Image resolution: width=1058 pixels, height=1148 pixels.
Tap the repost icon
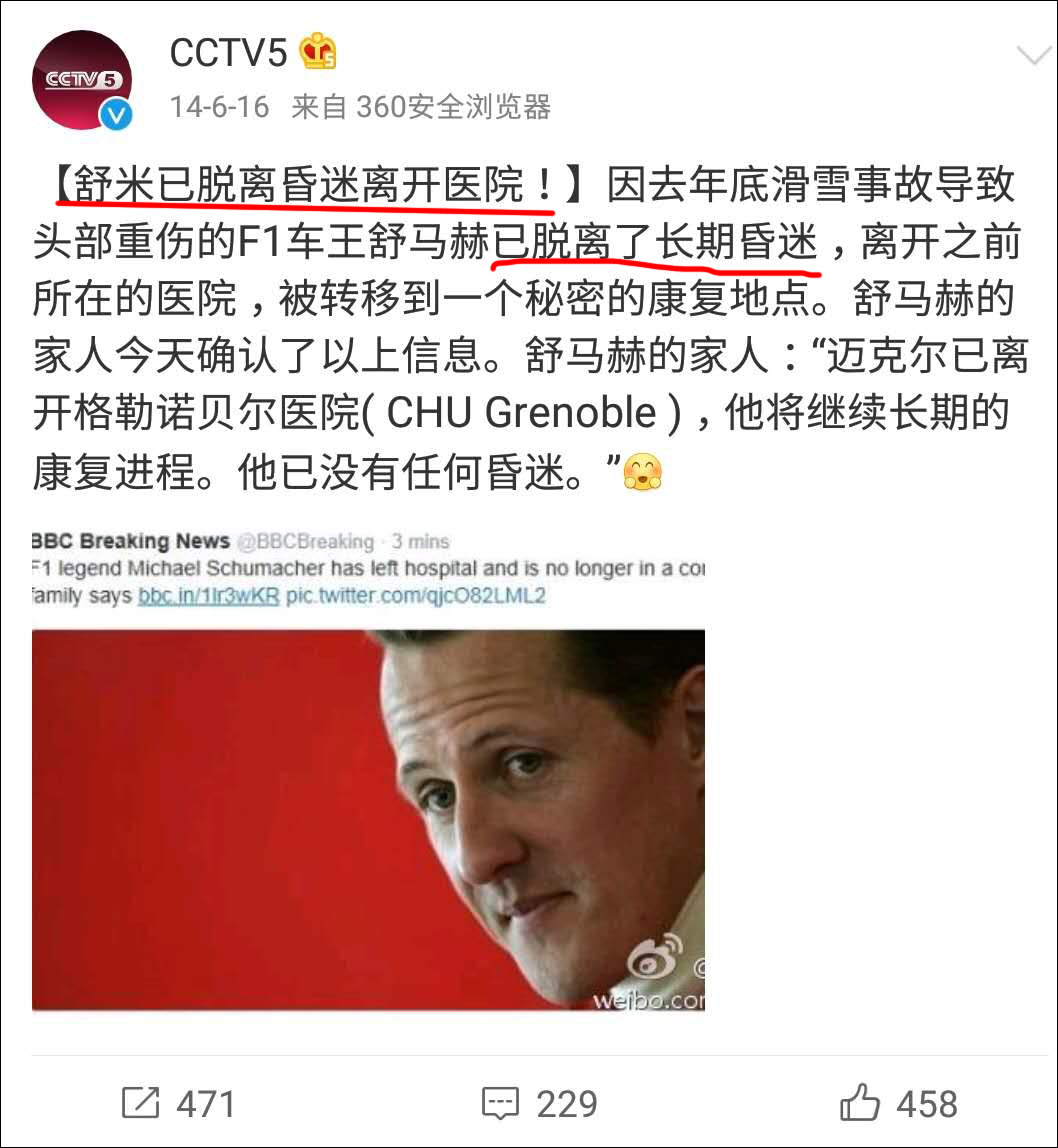(x=140, y=1103)
